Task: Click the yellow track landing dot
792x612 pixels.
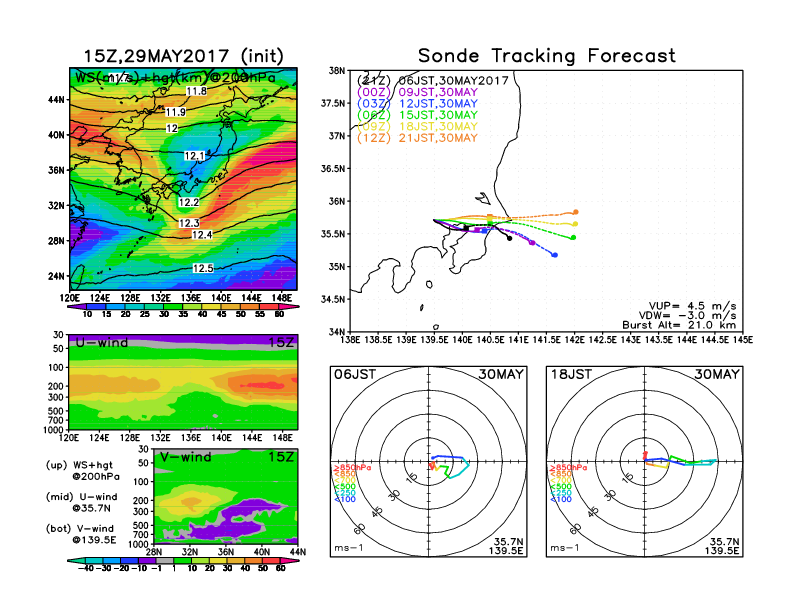Action: [575, 224]
